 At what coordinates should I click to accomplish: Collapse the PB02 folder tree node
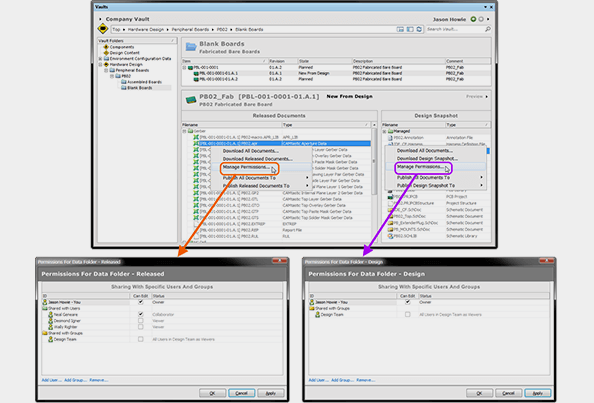tap(112, 76)
